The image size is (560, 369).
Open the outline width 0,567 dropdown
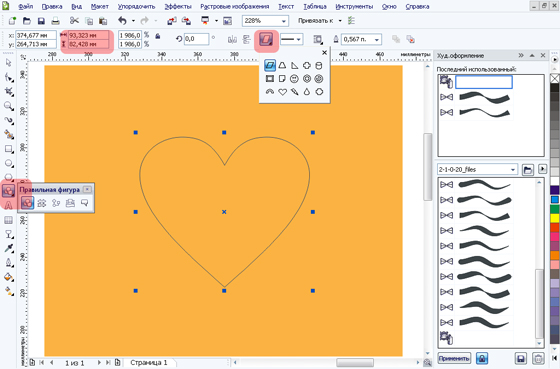point(377,40)
